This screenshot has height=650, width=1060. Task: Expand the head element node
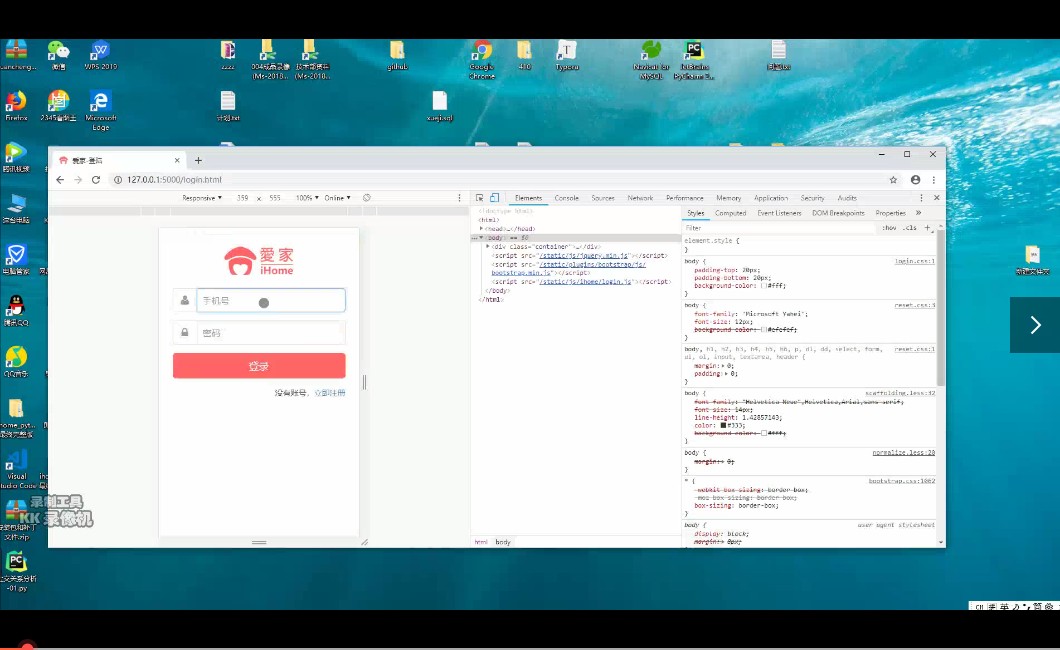481,228
